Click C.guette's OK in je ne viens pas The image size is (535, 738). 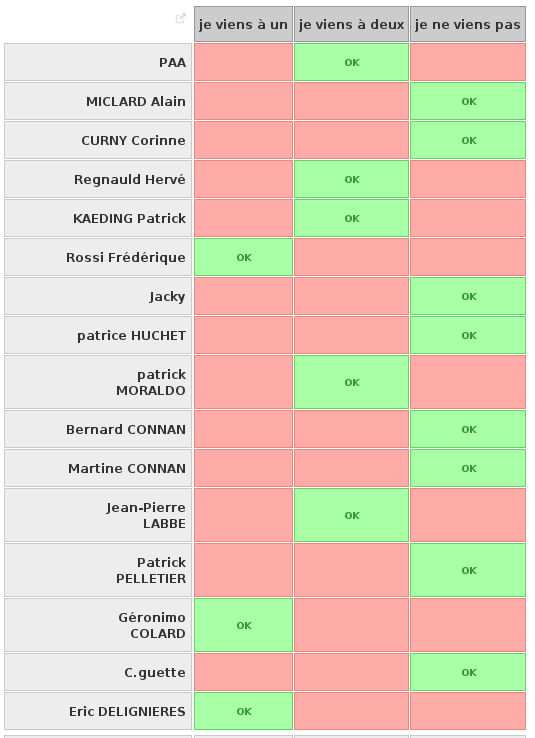(x=468, y=672)
